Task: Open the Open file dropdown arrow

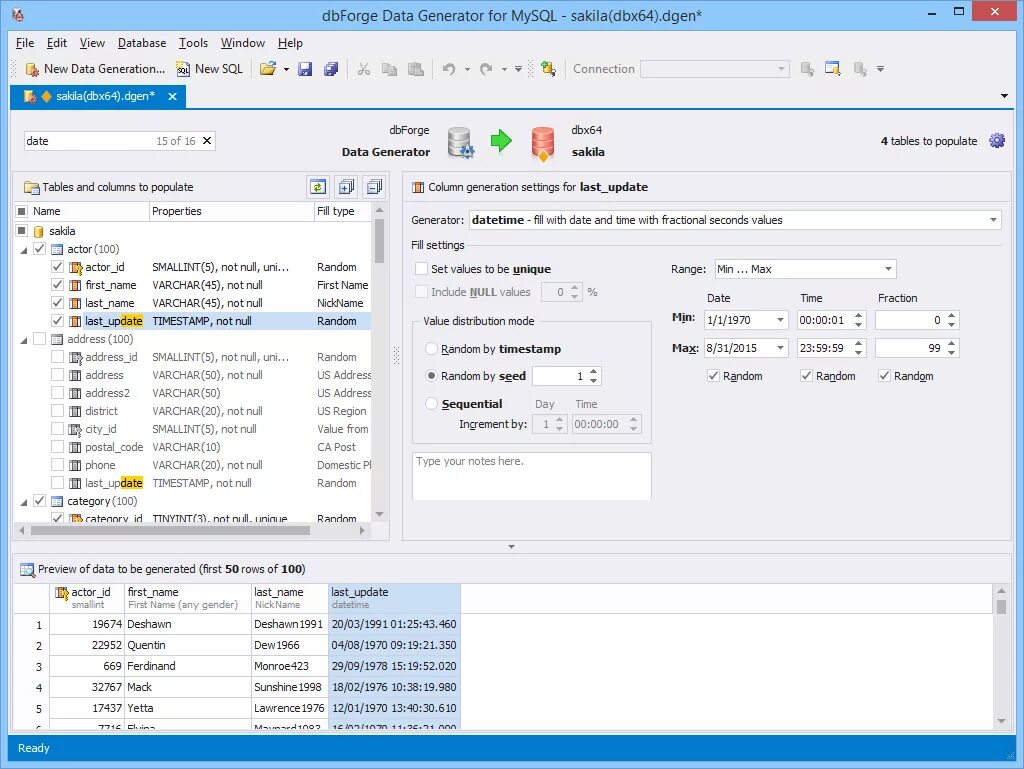Action: (x=286, y=69)
